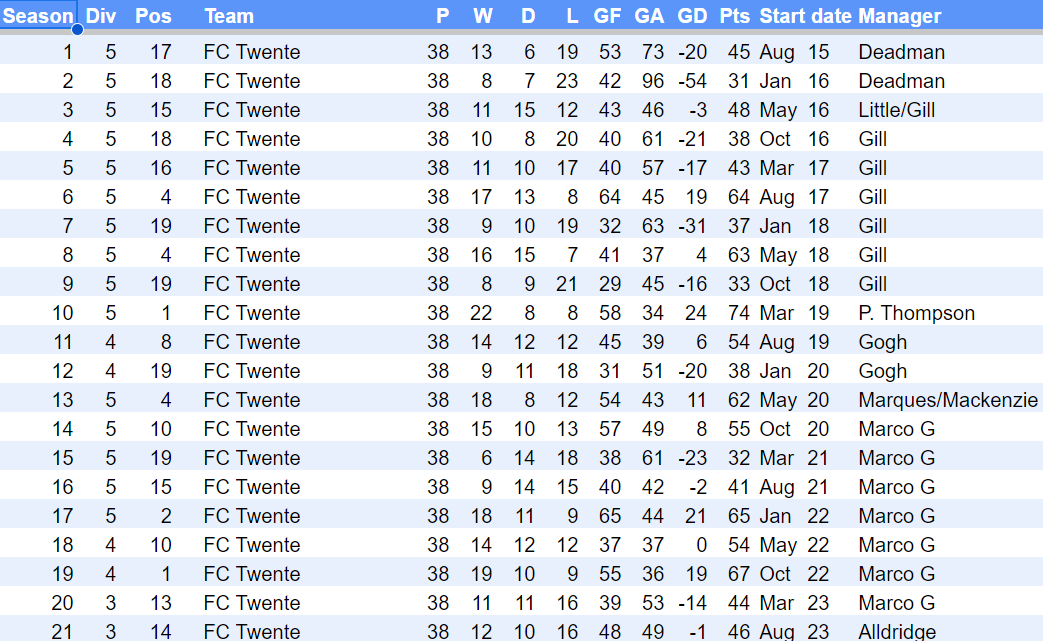Select the GF header cell
1043x641 pixels.
tap(607, 15)
